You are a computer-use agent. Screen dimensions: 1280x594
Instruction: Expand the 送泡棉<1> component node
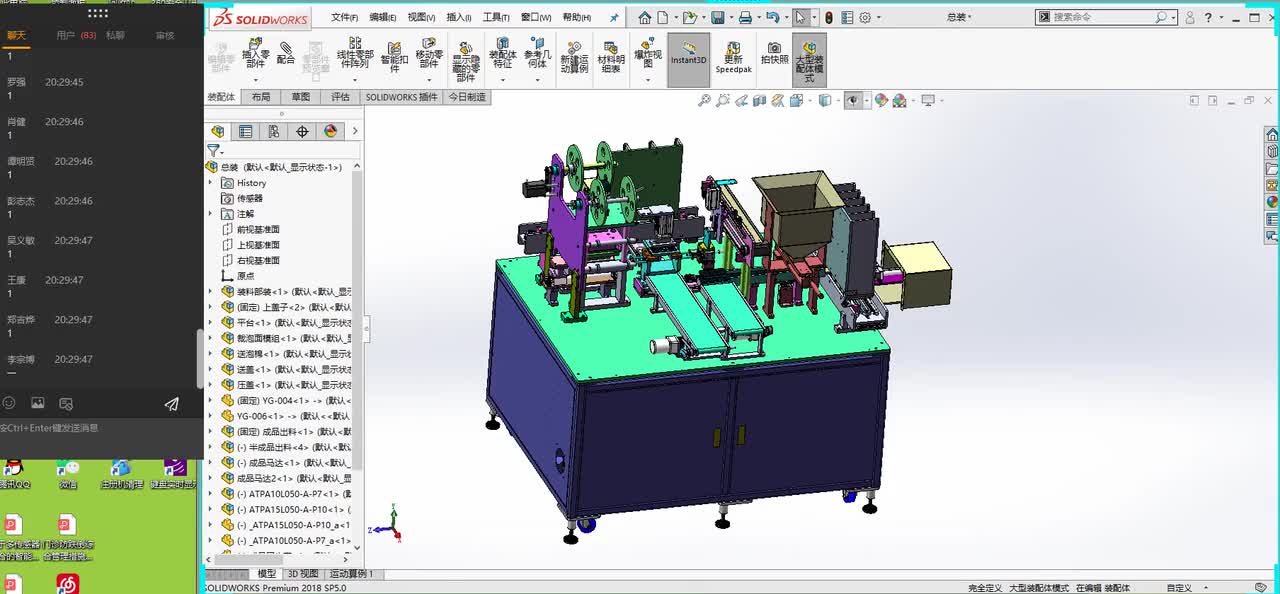tap(211, 354)
